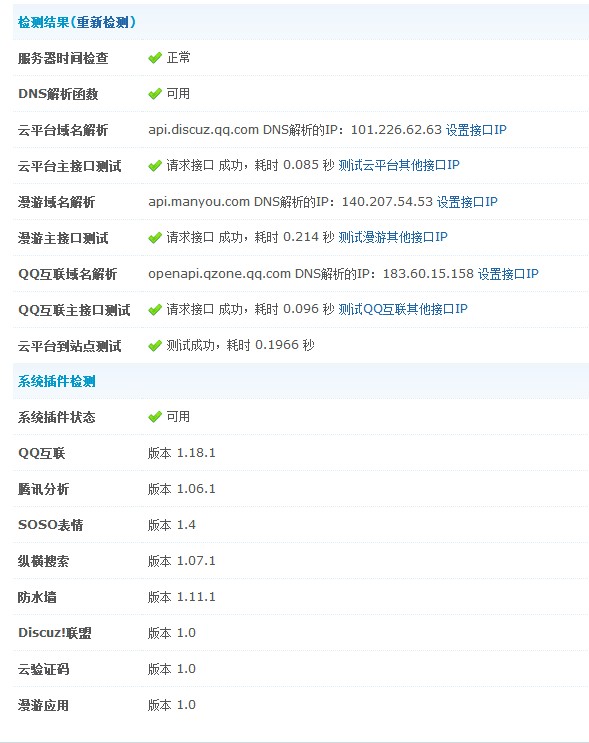Click green checkmark in 系统插件状态 row

[x=155, y=417]
